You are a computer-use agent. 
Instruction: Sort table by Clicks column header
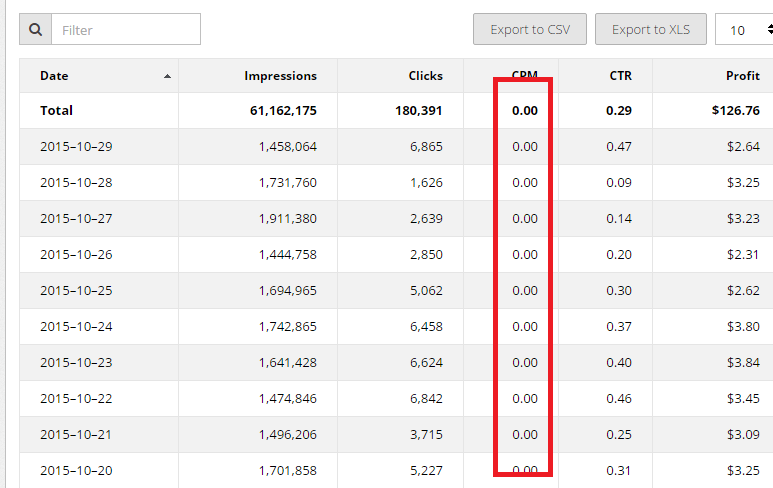point(425,76)
